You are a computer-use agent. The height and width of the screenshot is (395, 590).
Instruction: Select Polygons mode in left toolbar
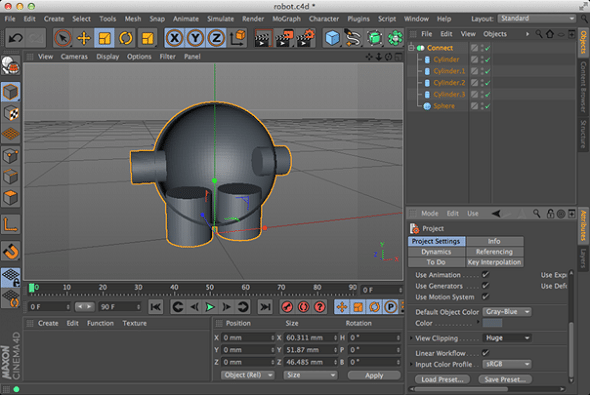click(11, 198)
